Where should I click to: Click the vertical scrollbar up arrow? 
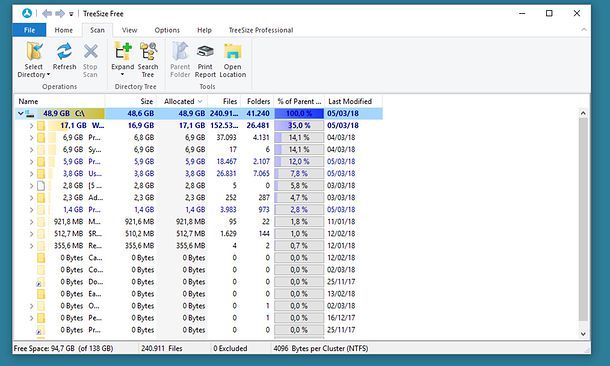(x=583, y=113)
